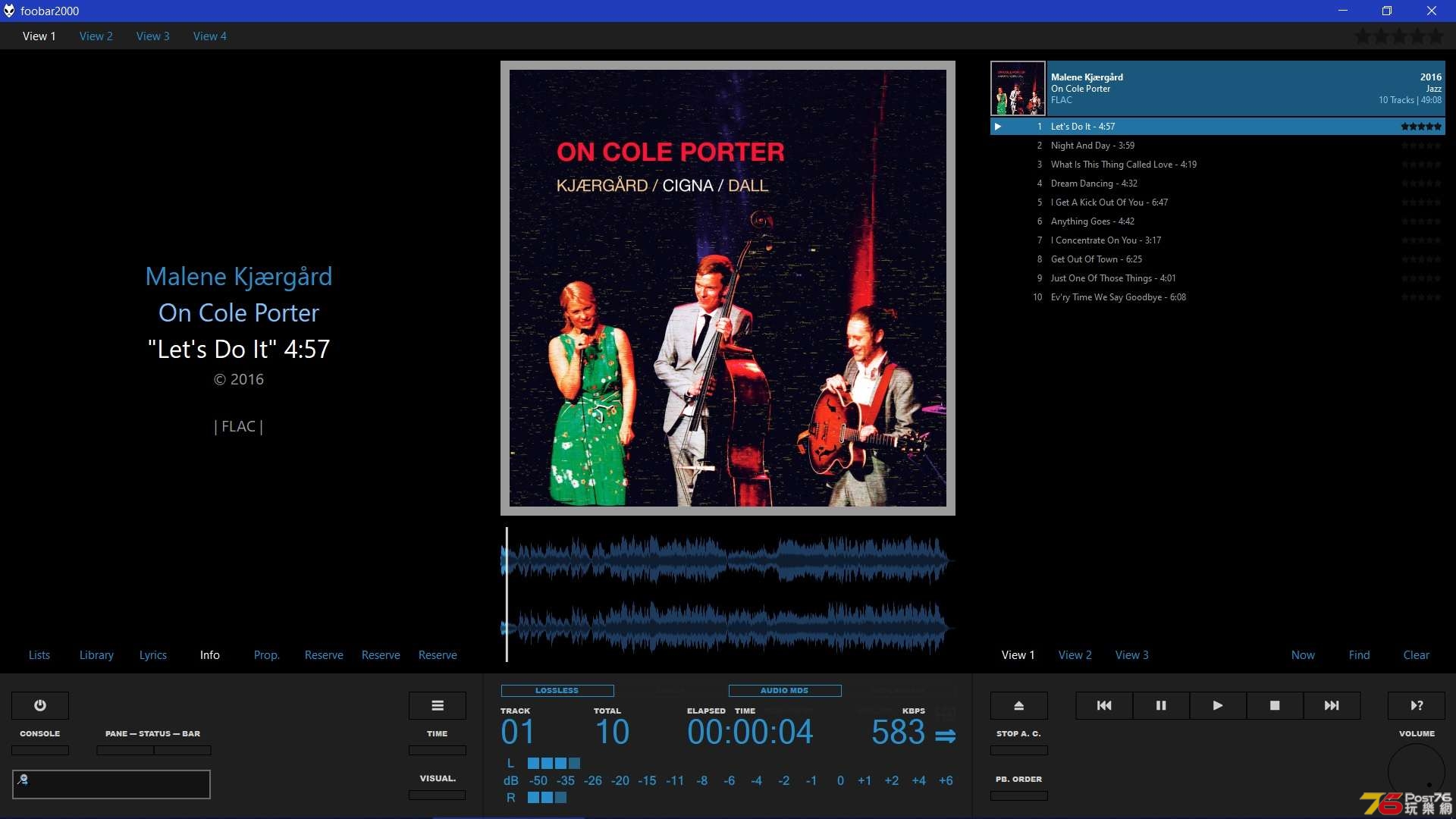1456x819 pixels.
Task: Click the elapsed time display 00:00:04
Action: 750,732
